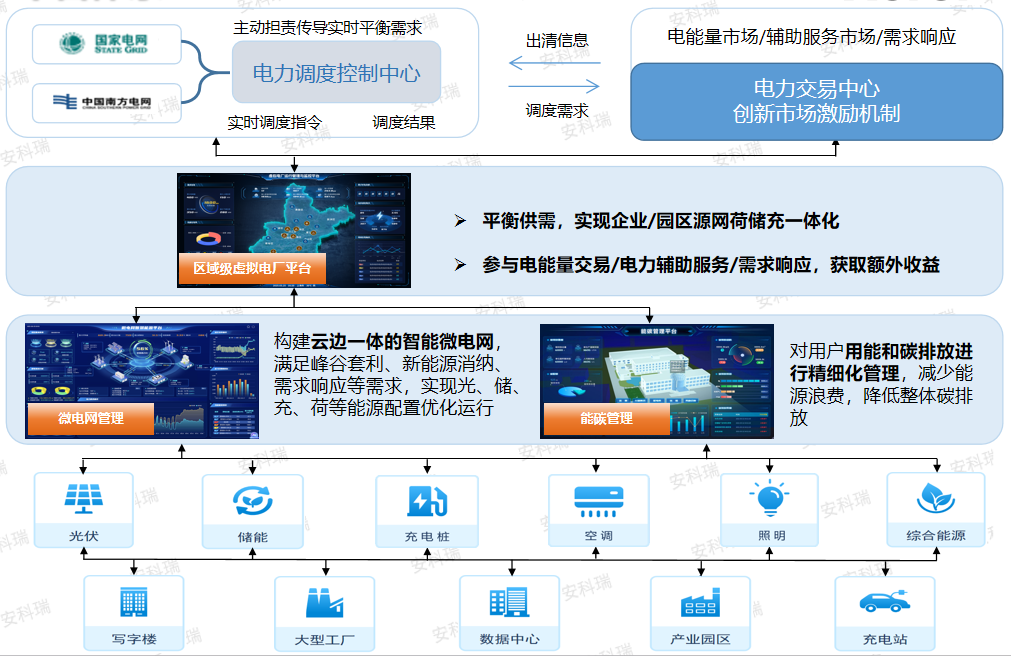Click the 写字楼 office building icon
The width and height of the screenshot is (1011, 656).
(135, 601)
